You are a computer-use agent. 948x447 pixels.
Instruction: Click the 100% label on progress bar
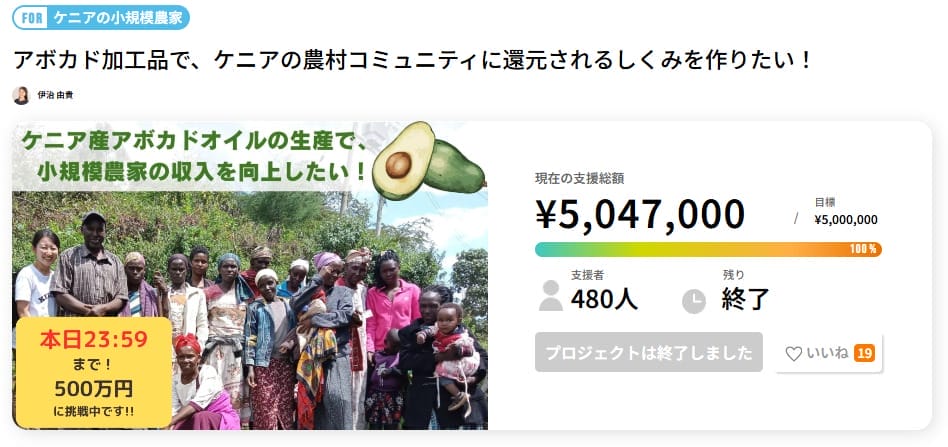(863, 250)
